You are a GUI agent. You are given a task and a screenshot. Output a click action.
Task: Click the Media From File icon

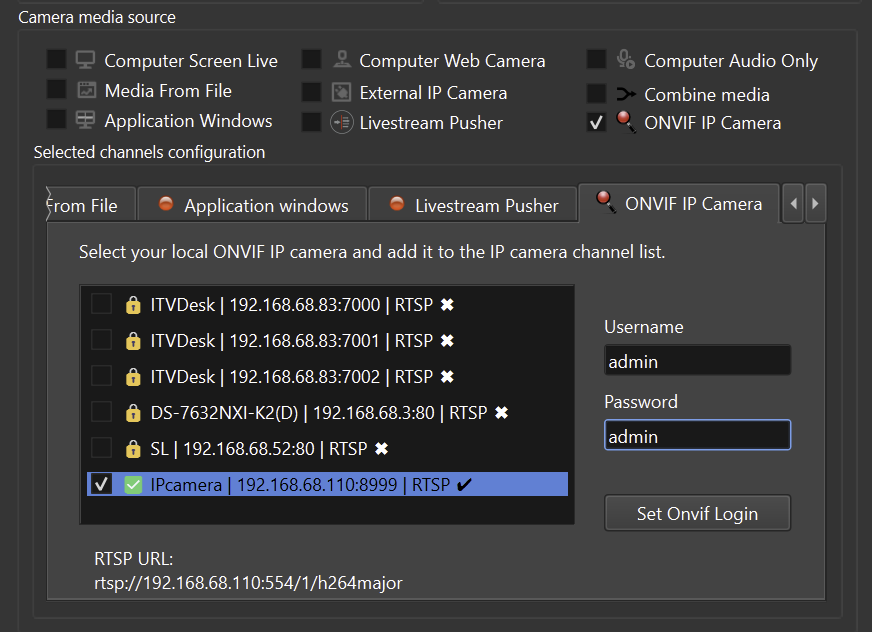coord(86,90)
